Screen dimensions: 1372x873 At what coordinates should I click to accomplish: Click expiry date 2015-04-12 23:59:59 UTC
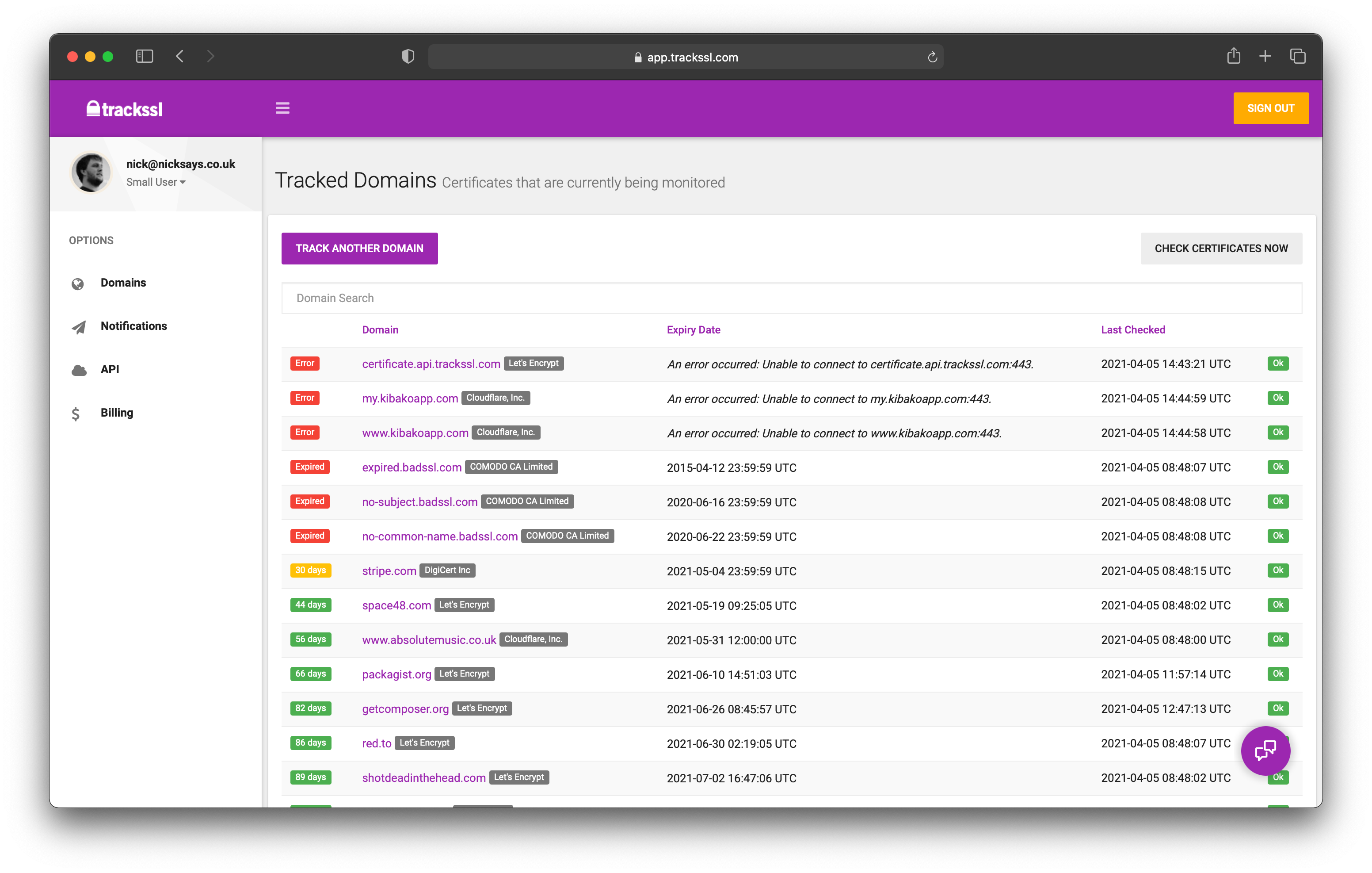(x=731, y=467)
